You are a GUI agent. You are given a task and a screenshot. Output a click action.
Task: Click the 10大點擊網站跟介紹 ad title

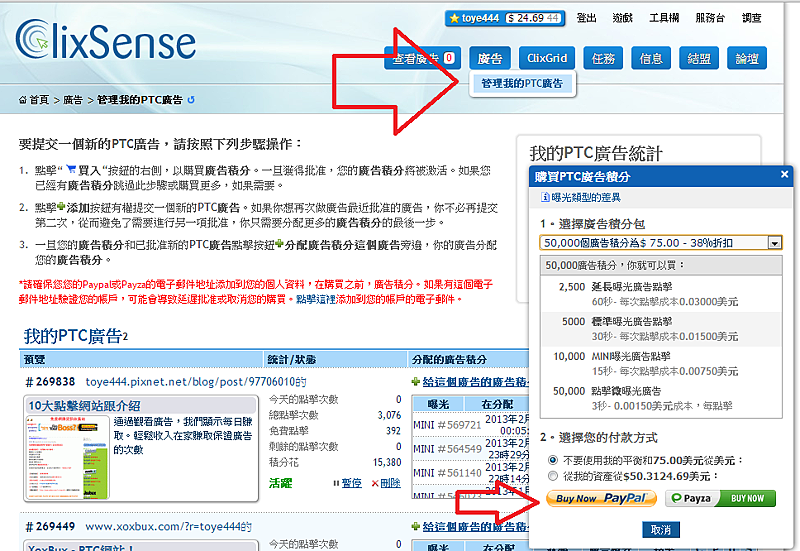coord(84,406)
